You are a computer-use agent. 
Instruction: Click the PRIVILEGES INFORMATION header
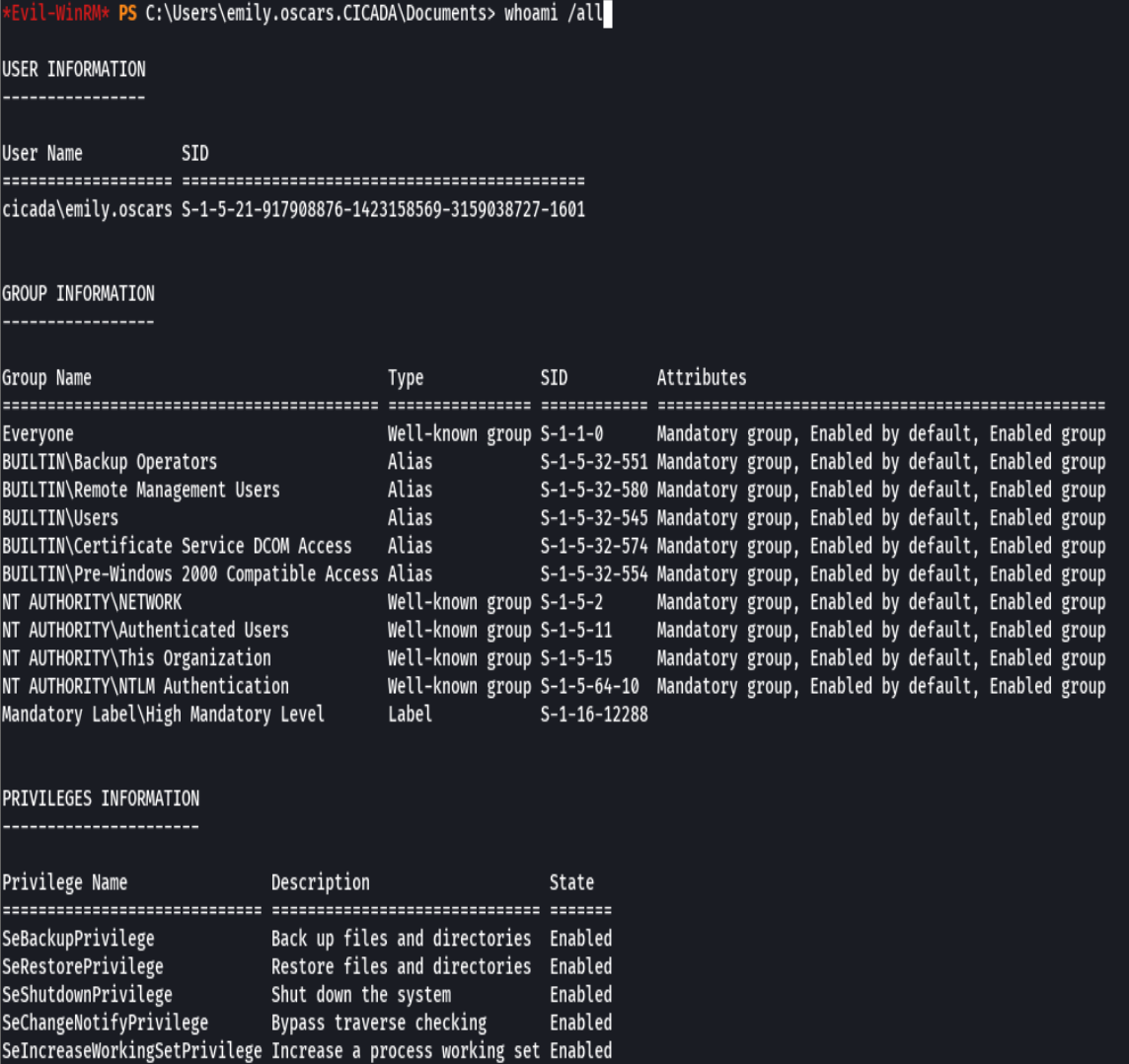point(101,798)
